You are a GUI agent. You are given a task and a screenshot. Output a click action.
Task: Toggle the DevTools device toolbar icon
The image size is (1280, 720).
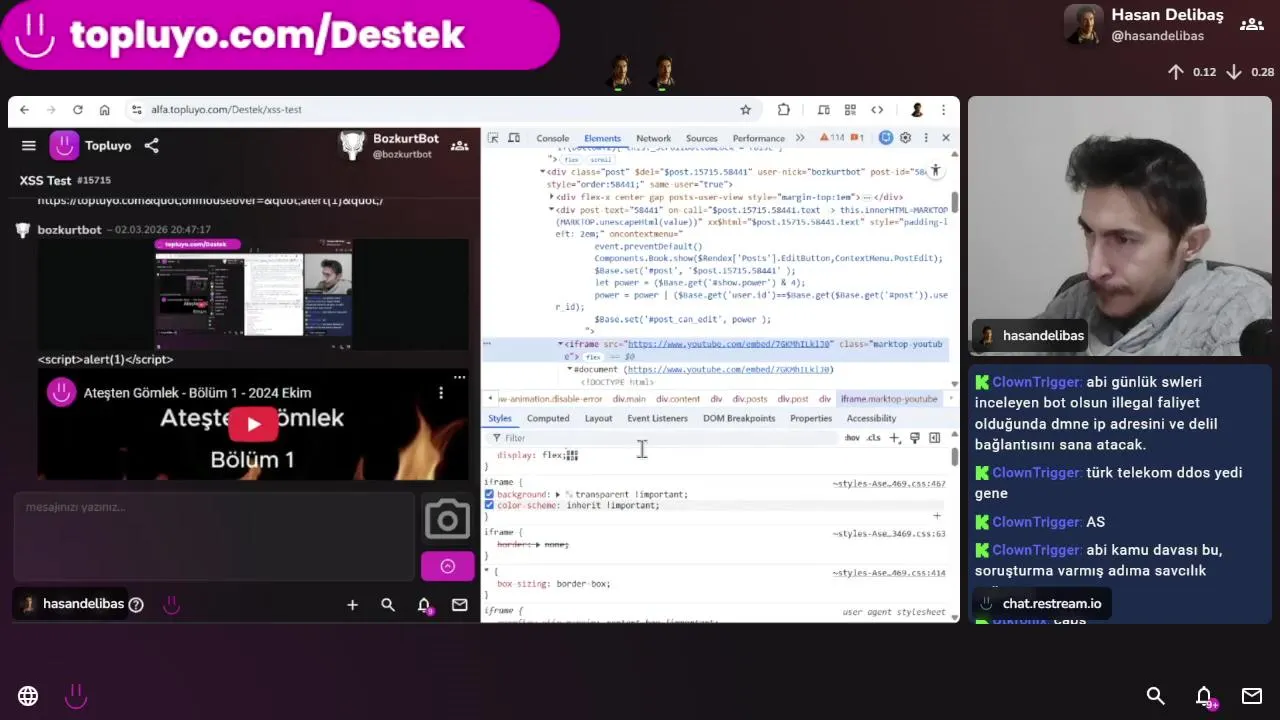tap(514, 138)
